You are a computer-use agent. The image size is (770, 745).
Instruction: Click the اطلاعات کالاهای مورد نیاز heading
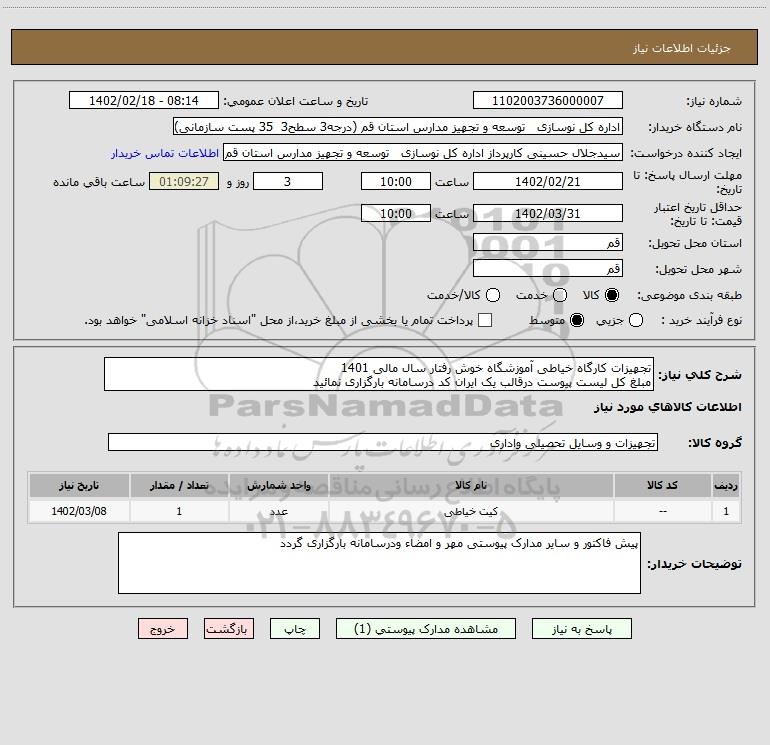[667, 408]
